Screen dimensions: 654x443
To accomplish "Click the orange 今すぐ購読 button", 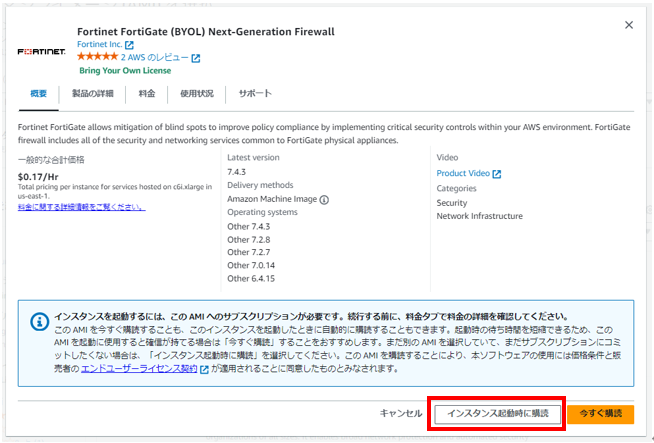I will click(601, 414).
